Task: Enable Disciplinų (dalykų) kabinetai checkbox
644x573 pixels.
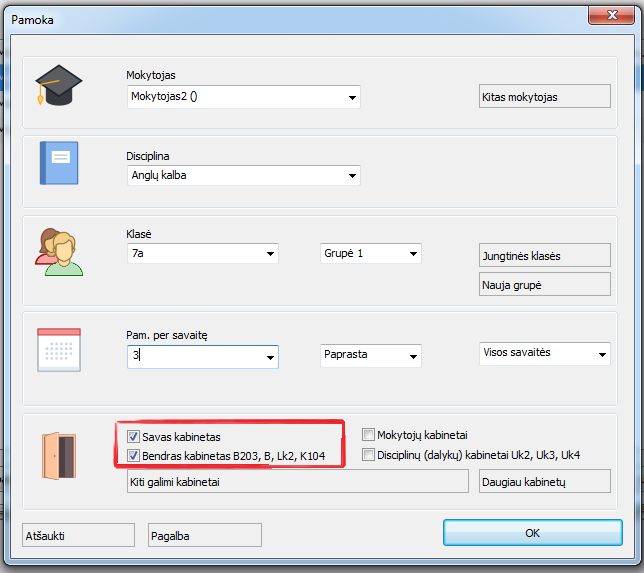Action: pyautogui.click(x=369, y=455)
